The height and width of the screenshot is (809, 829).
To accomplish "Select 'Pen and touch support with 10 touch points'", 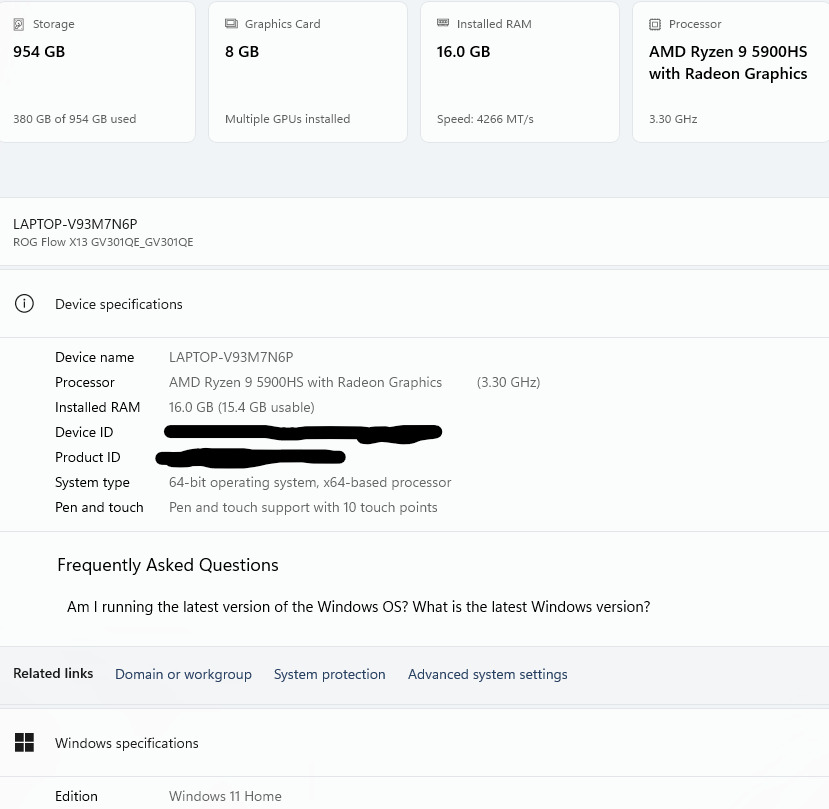I will [303, 507].
